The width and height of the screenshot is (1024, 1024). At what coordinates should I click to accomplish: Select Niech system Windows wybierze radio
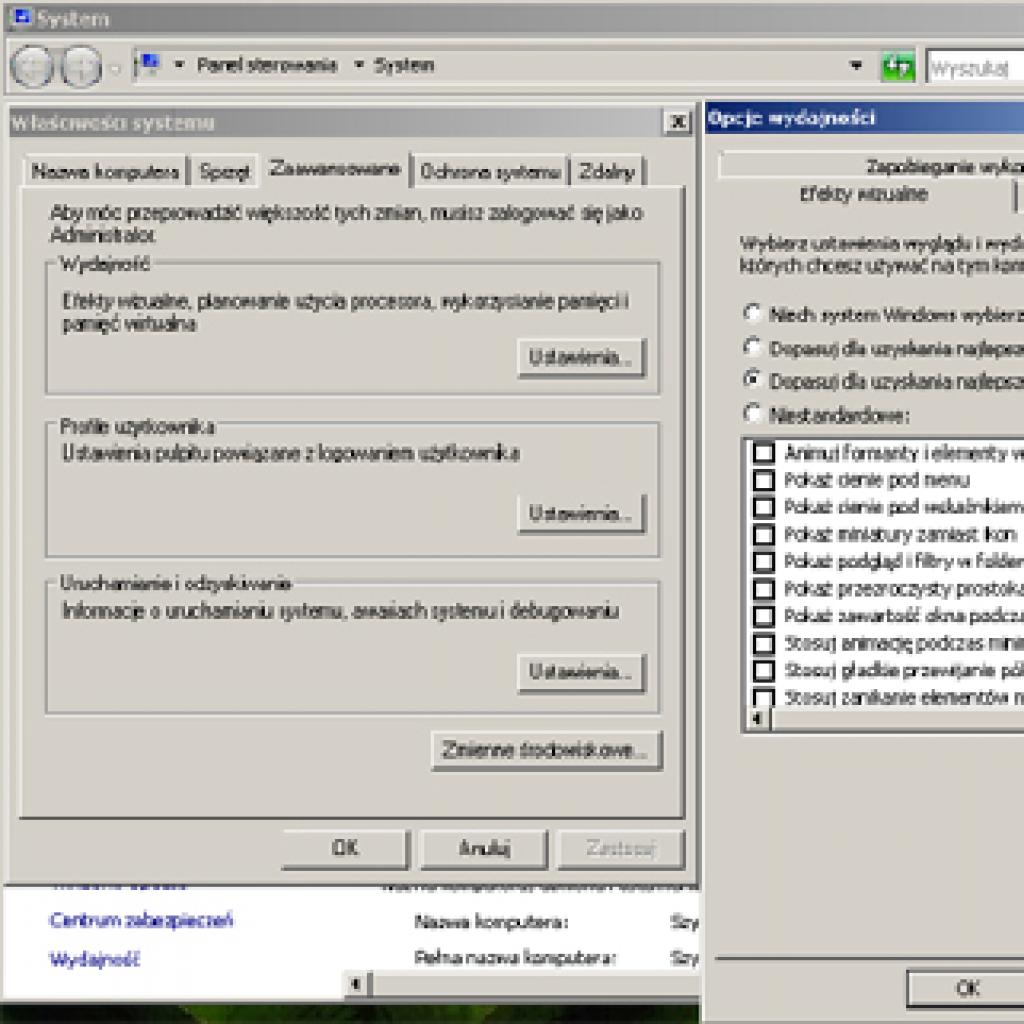[752, 314]
